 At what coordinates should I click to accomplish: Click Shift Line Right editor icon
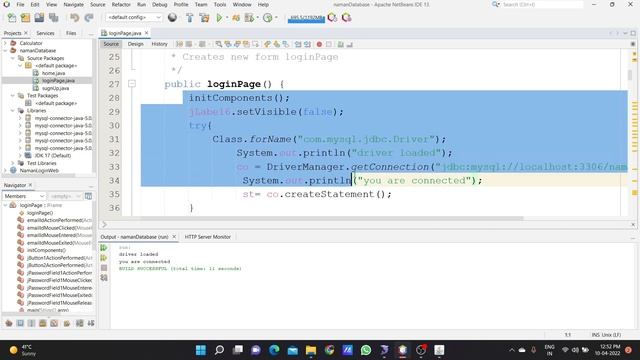[307, 44]
